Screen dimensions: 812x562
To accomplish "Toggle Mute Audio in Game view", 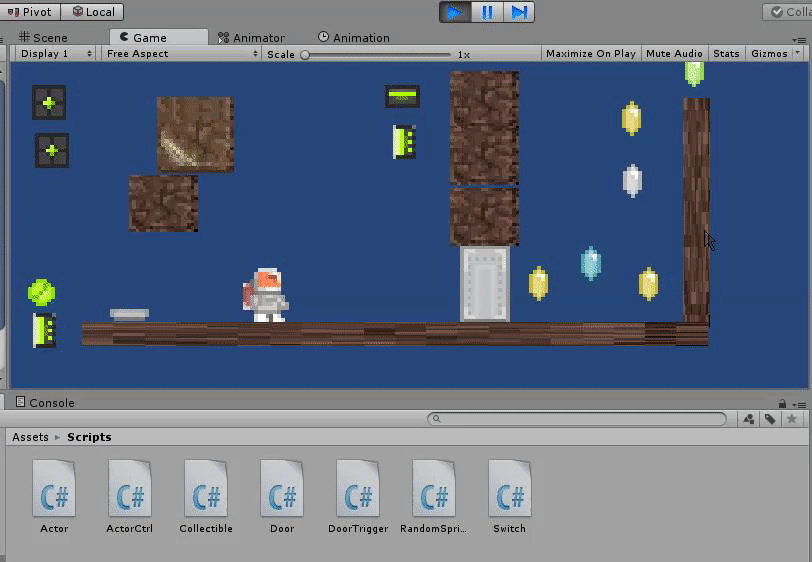I will [673, 53].
